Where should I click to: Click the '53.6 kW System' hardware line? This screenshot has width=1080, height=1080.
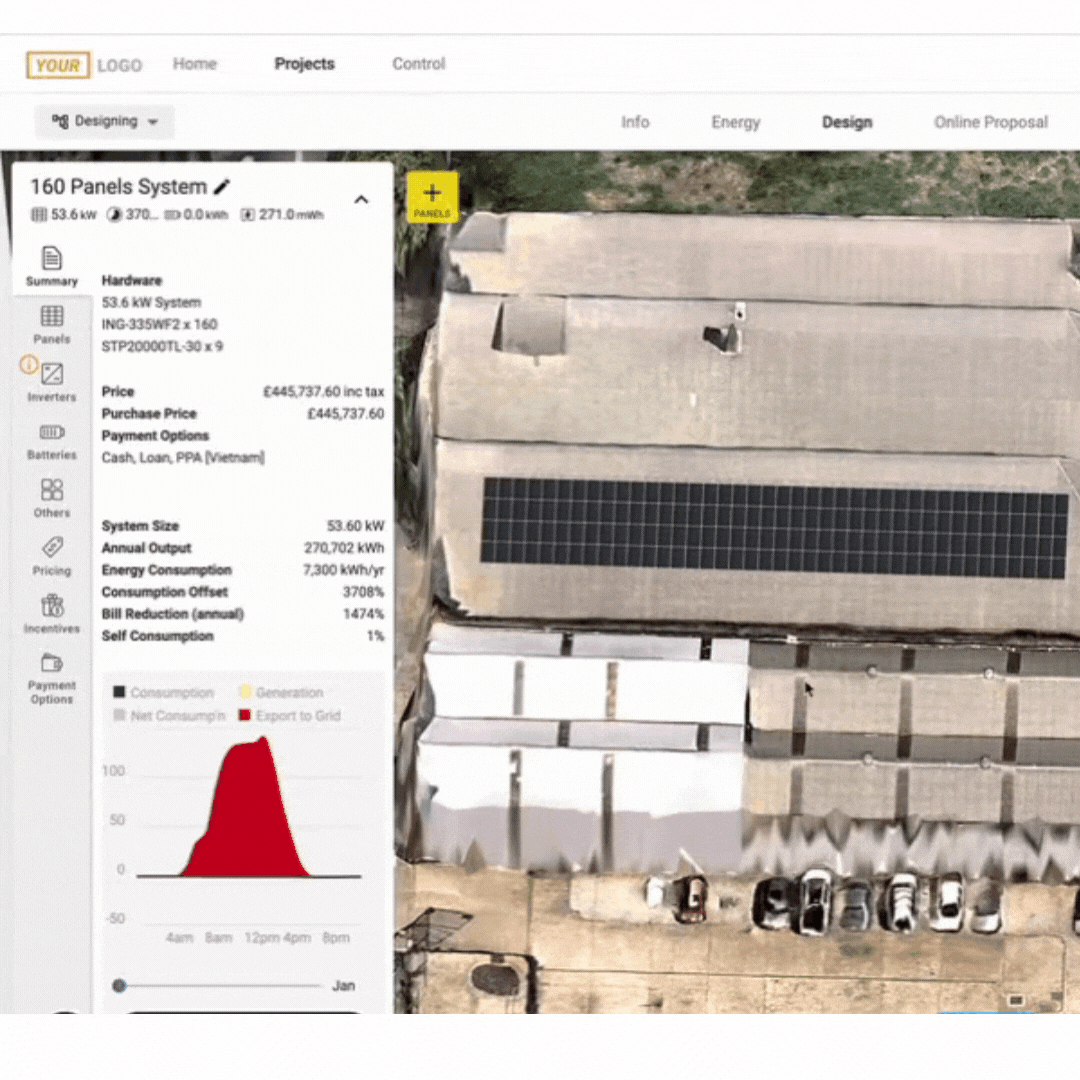click(152, 302)
